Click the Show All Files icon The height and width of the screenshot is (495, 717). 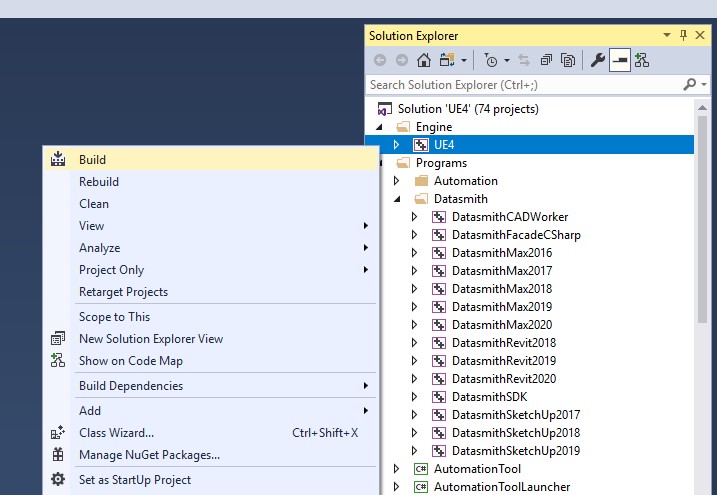coord(568,60)
